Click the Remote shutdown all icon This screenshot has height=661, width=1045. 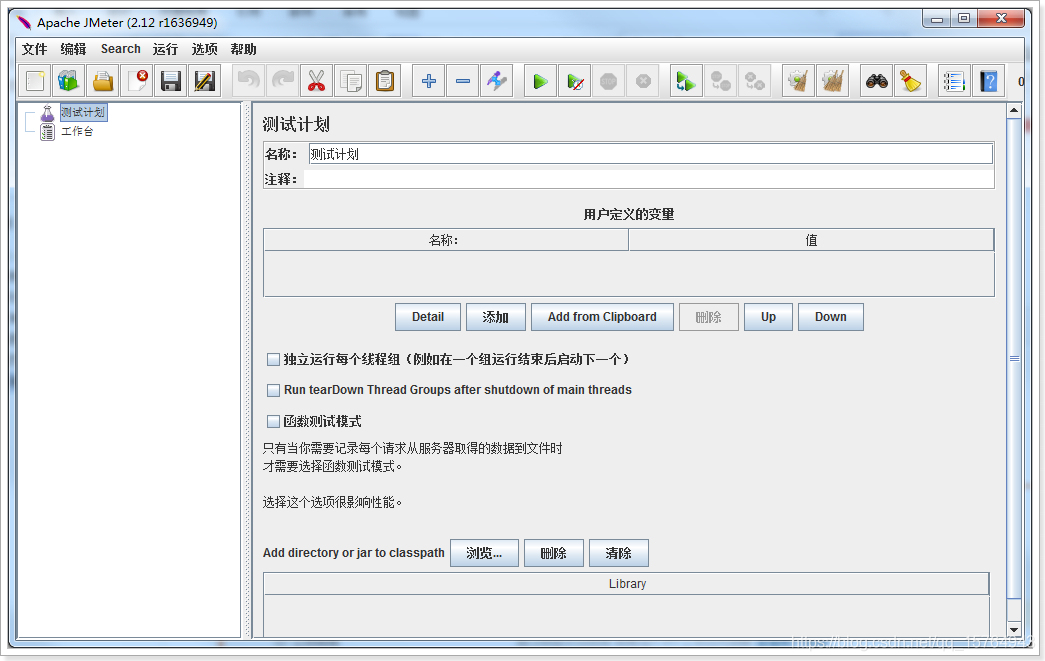[754, 81]
